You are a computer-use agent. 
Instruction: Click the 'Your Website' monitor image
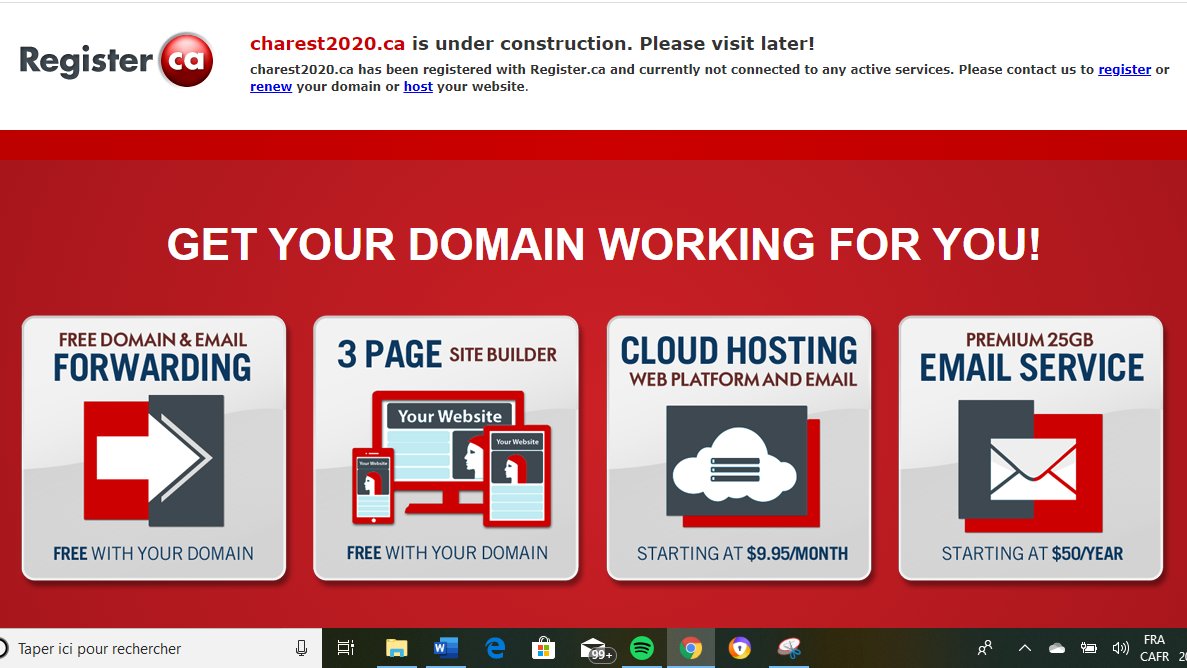[x=450, y=451]
